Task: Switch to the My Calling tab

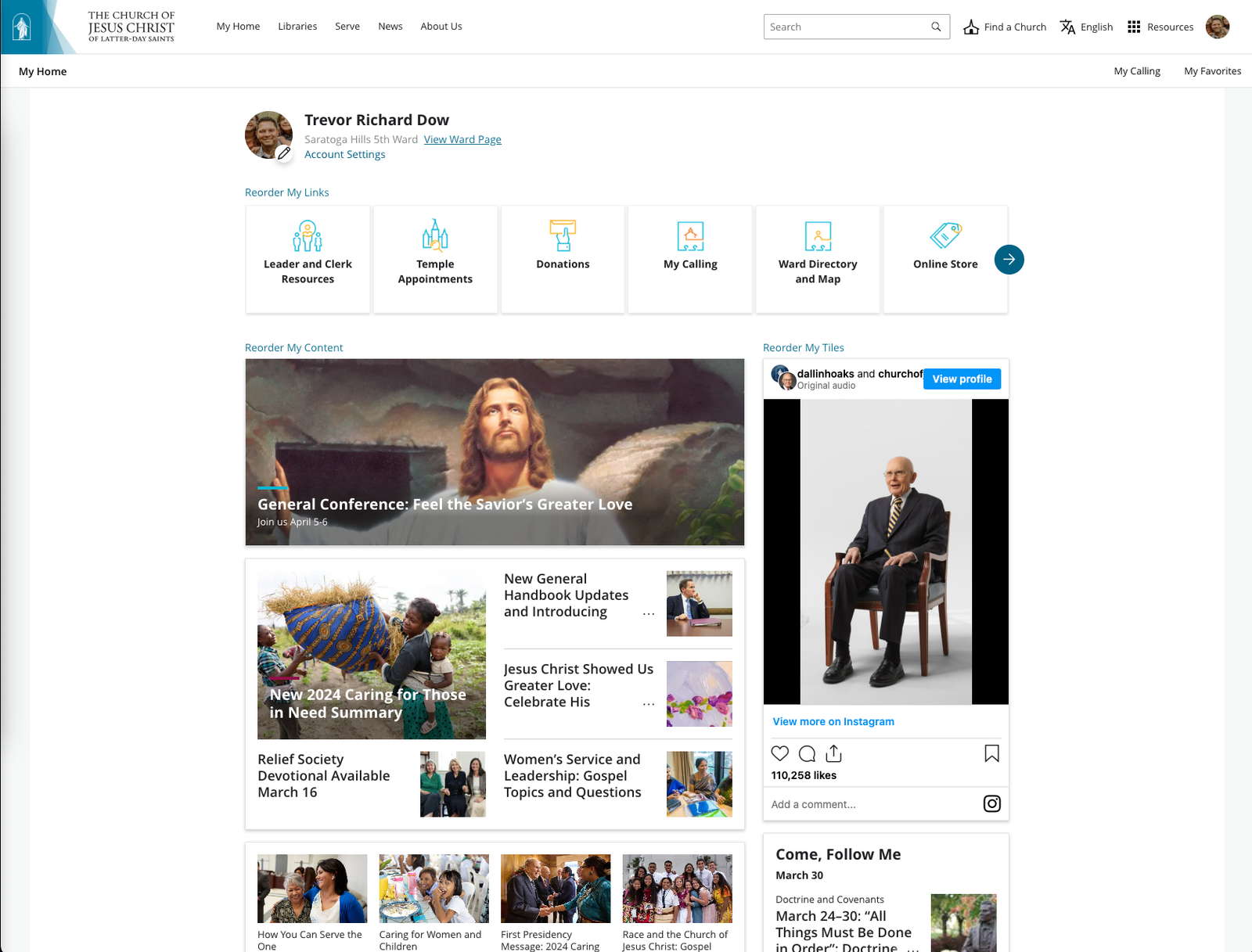Action: (1137, 70)
